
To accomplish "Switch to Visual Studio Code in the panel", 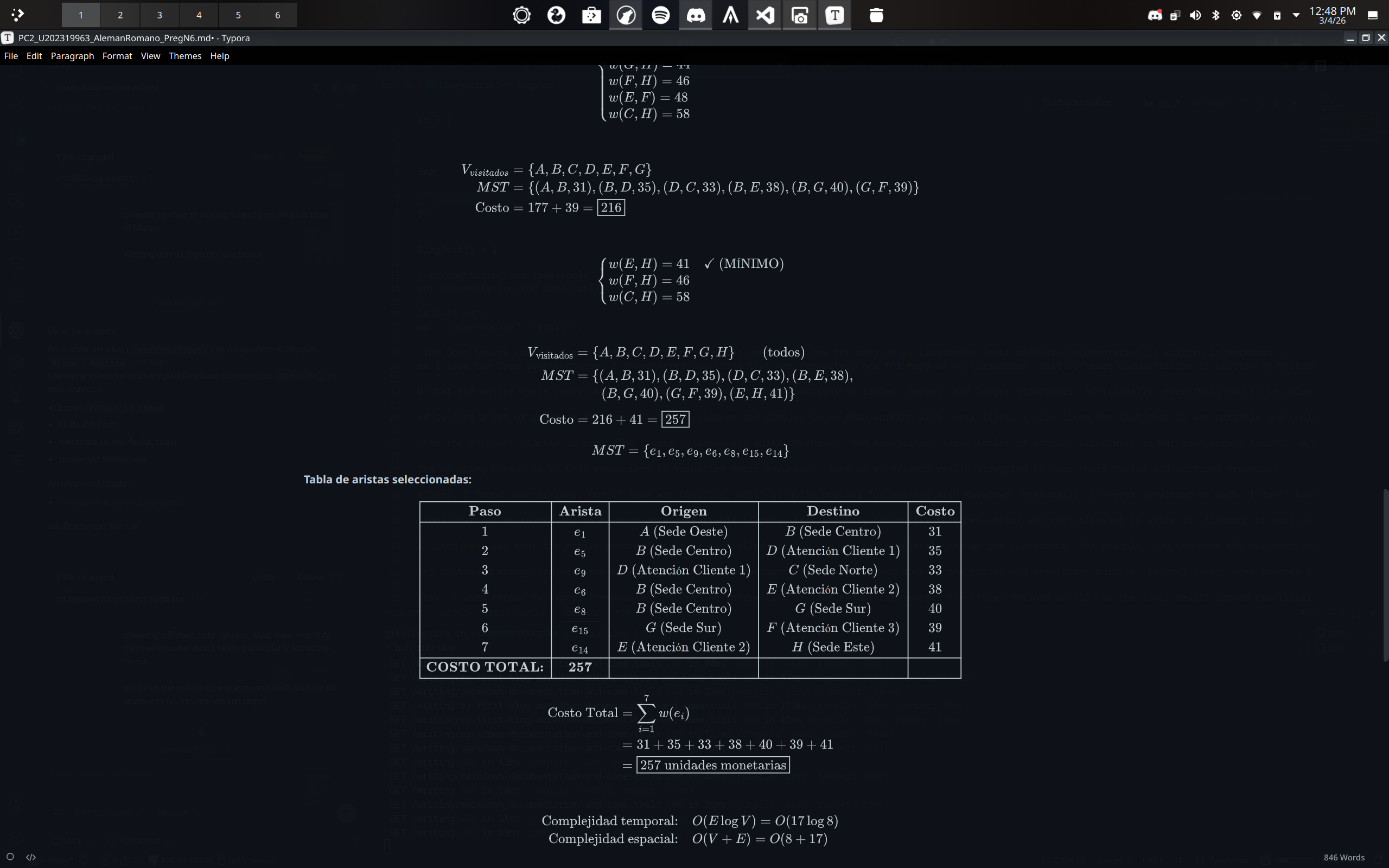I will (765, 15).
